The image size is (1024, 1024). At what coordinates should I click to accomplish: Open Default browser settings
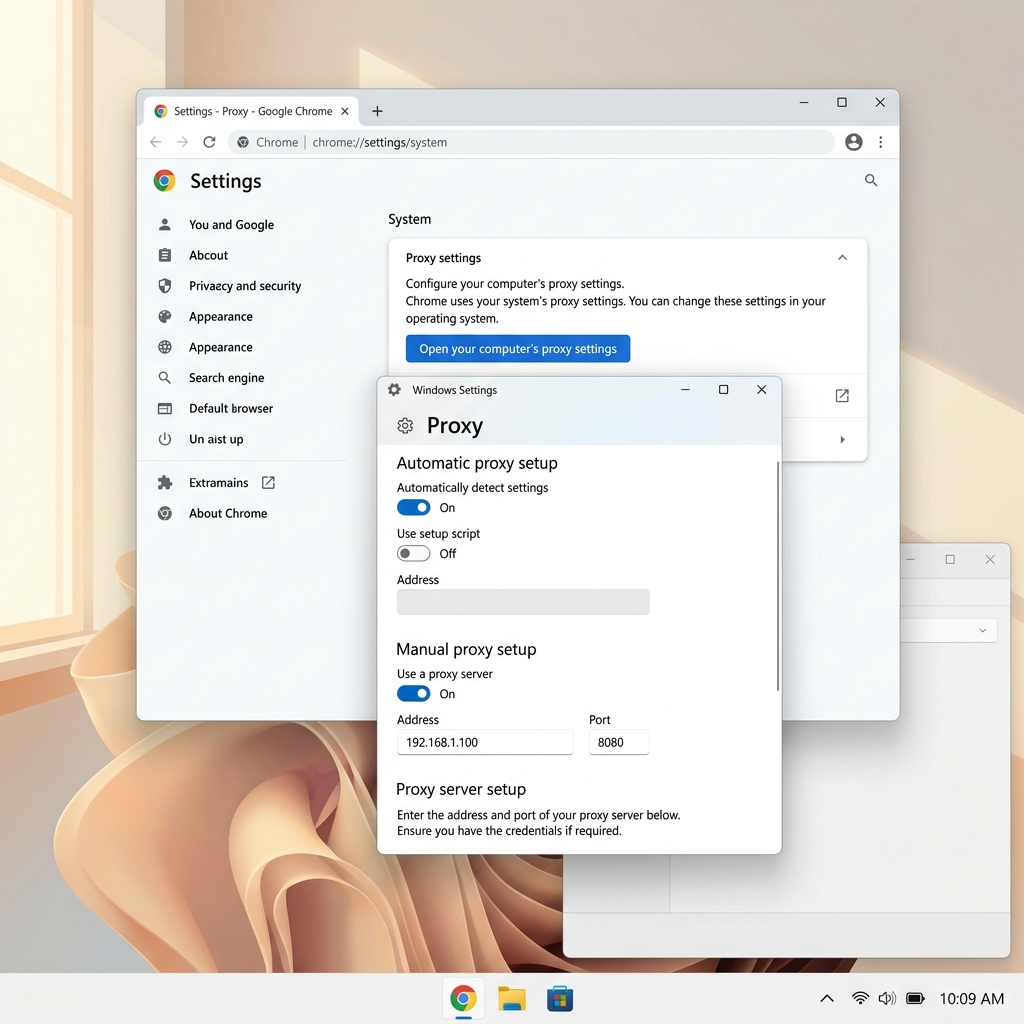tap(231, 409)
